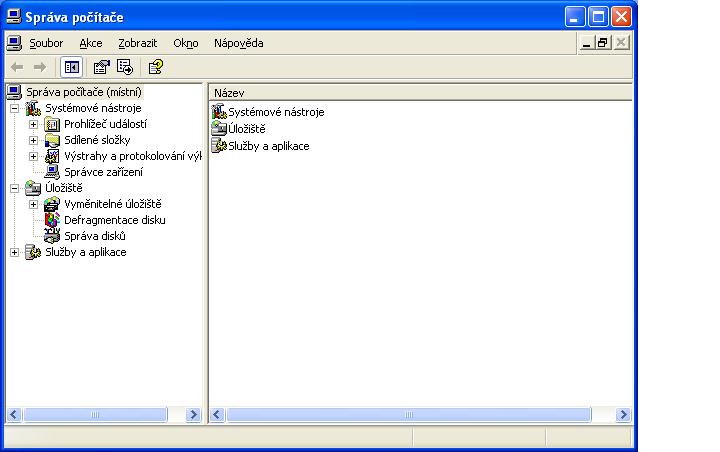Open the Zobrazit menu
The height and width of the screenshot is (452, 720).
coord(137,43)
